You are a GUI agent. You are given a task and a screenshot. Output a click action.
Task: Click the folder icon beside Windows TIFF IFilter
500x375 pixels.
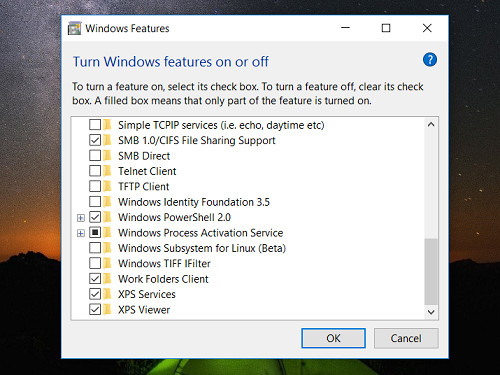107,263
